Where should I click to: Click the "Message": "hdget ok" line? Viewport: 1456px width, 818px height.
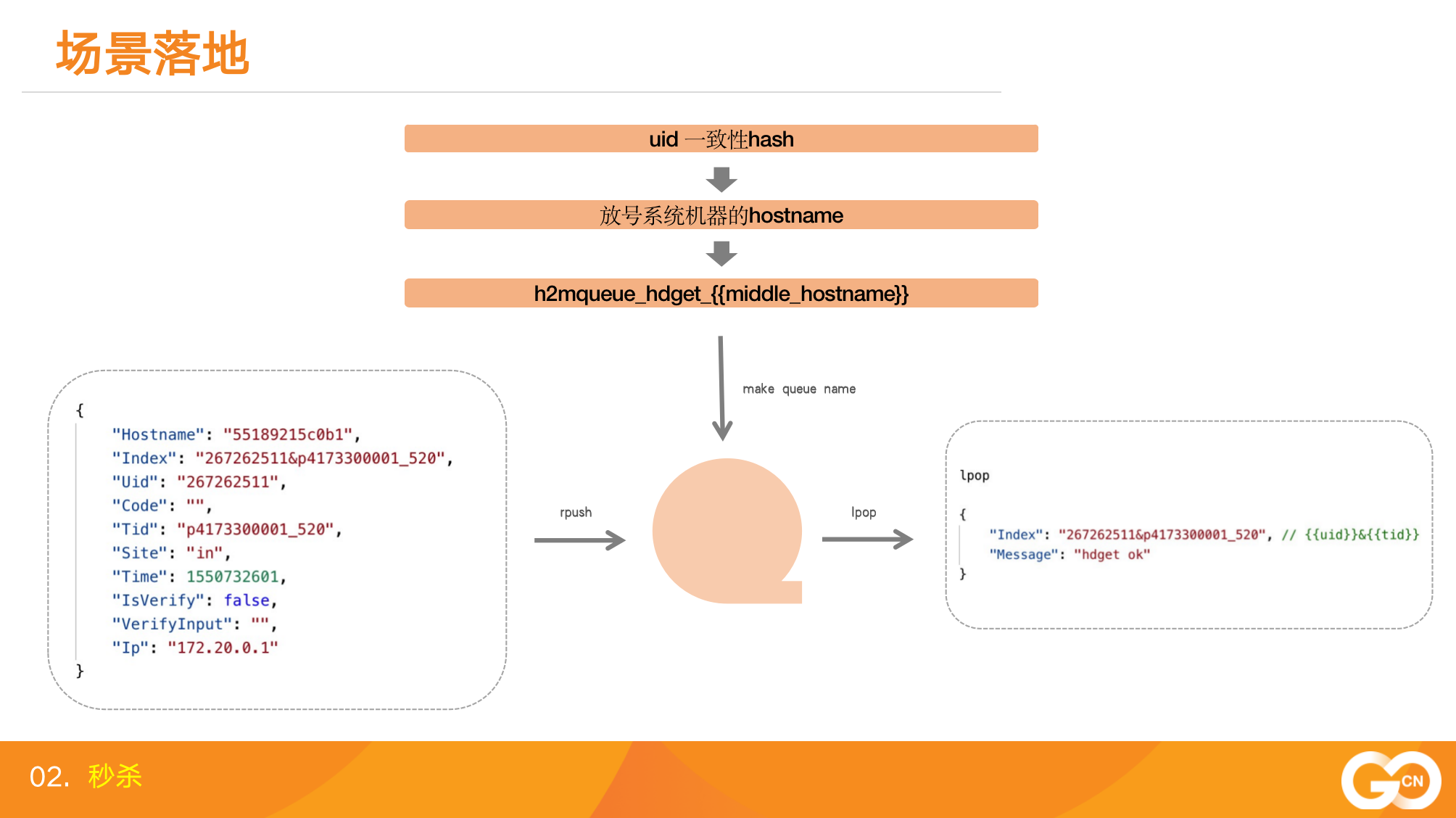click(x=1070, y=554)
